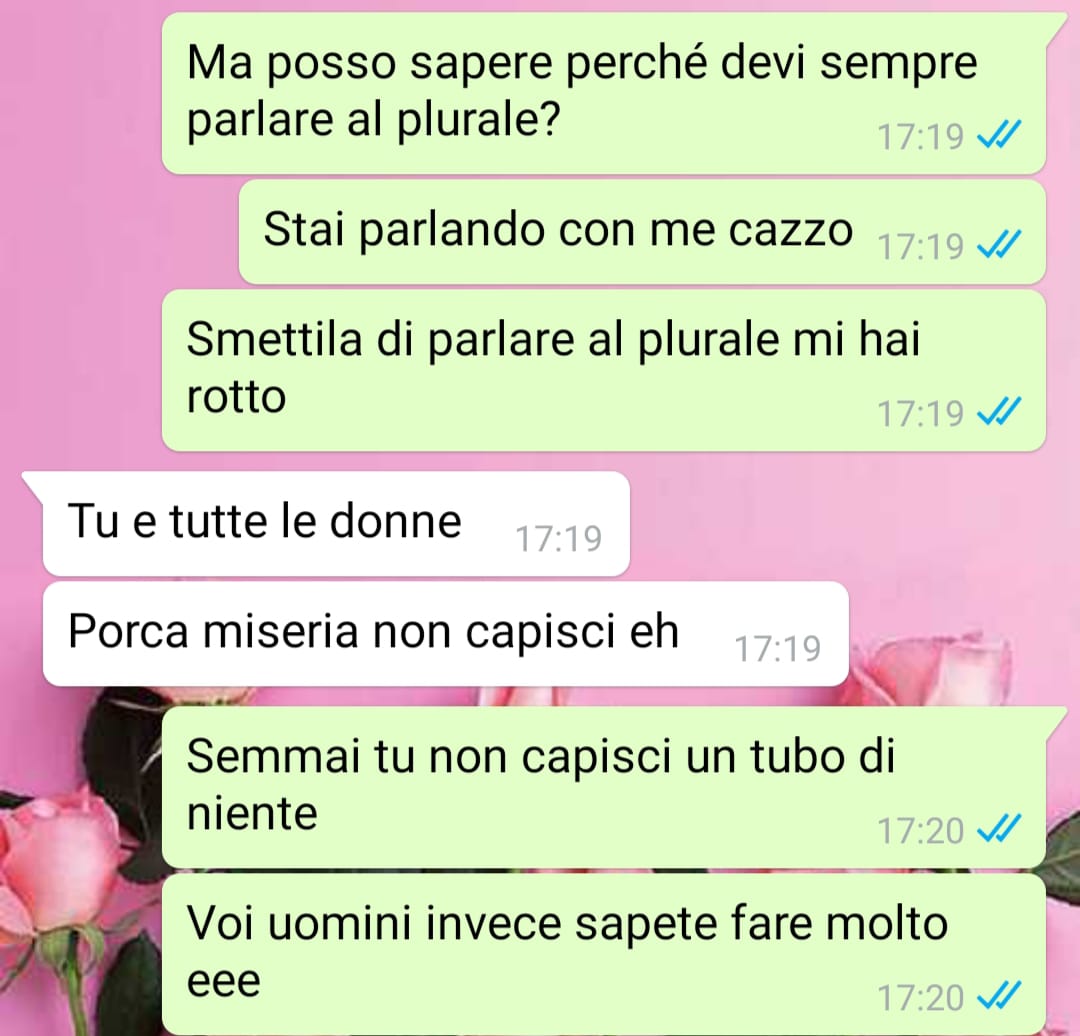Tap the 17:19 timestamp on 'Tu e tutte le donne'
Viewport: 1080px width, 1036px height.
(559, 539)
